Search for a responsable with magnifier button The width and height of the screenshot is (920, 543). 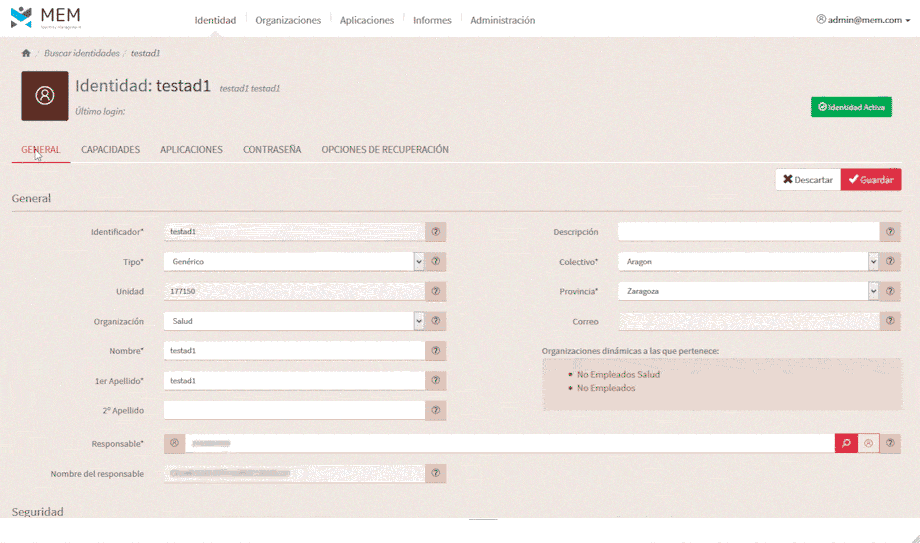coord(846,443)
